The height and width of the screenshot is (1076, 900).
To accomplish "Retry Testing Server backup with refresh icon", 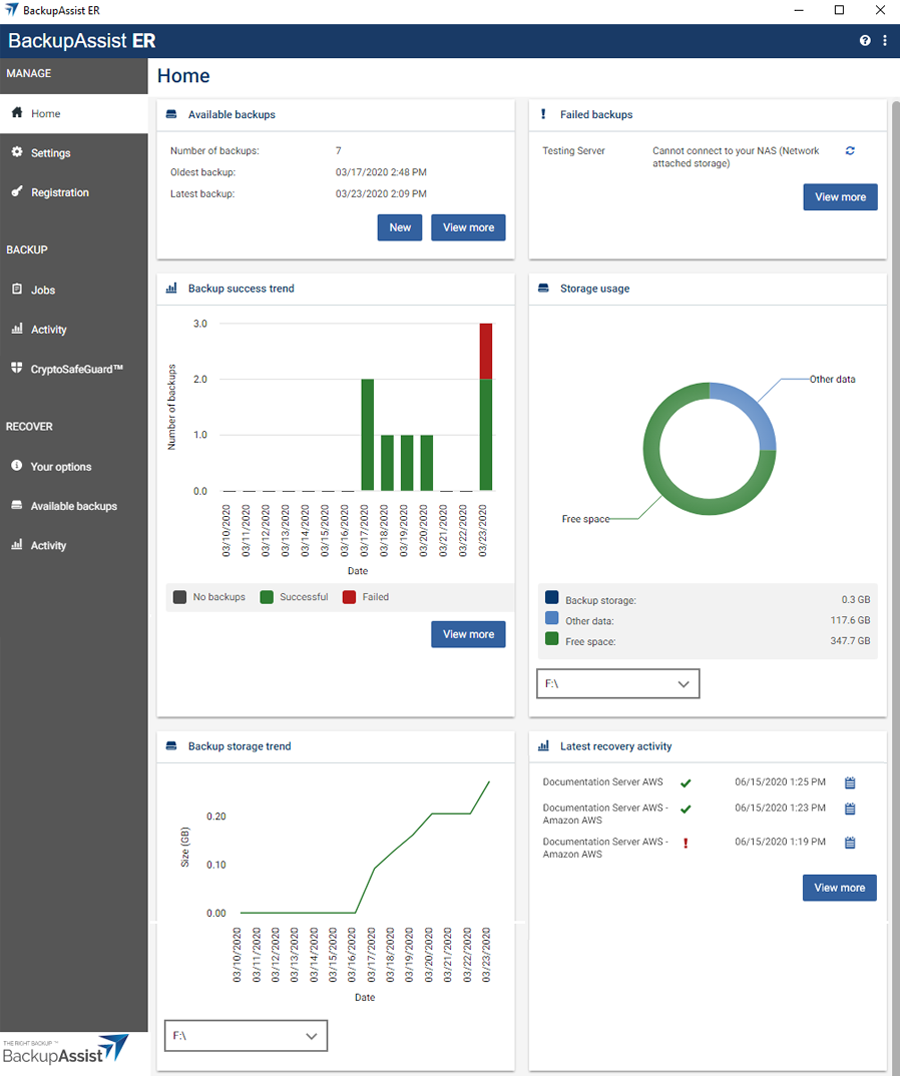I will [850, 150].
